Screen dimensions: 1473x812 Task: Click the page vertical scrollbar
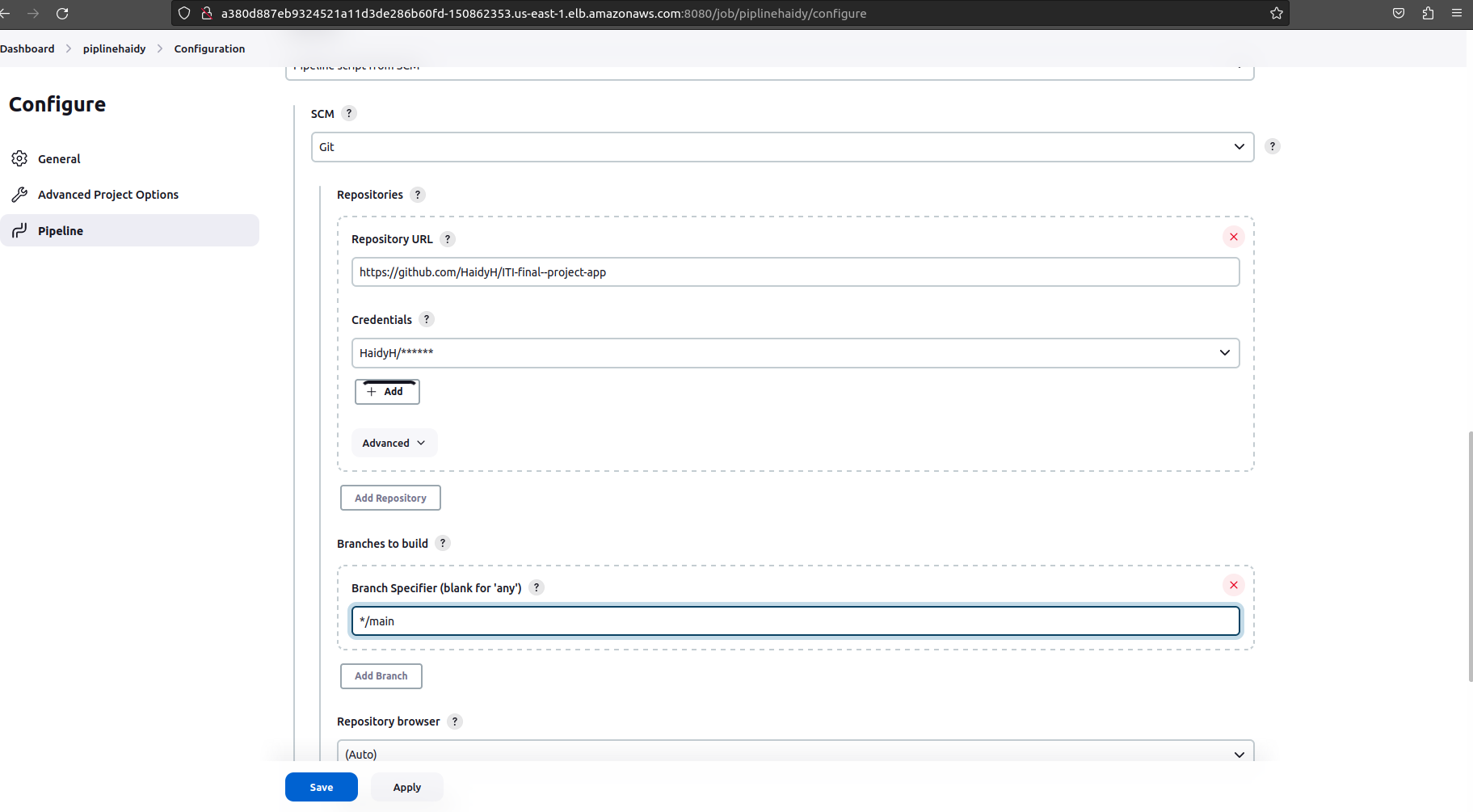[x=1470, y=557]
